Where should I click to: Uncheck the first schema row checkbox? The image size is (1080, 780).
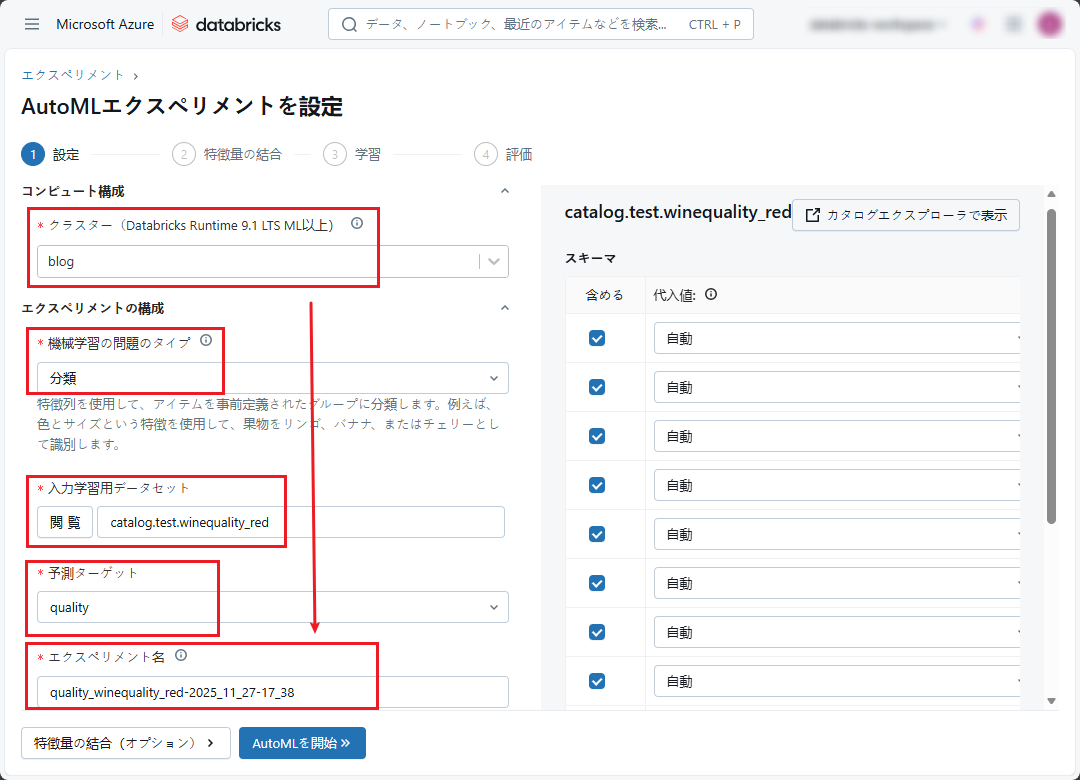[597, 338]
